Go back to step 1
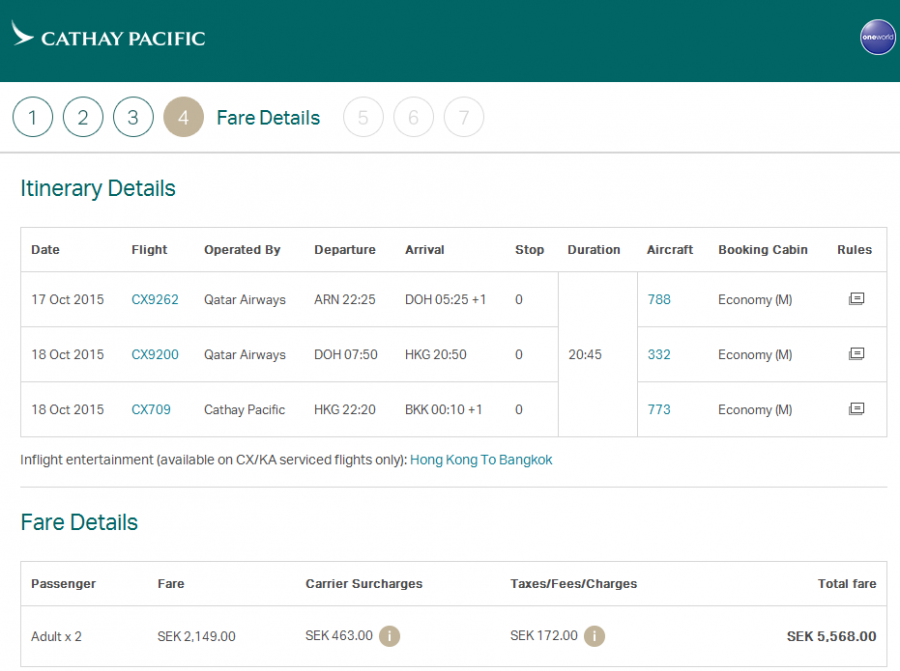Screen dimensions: 900x671 33,118
